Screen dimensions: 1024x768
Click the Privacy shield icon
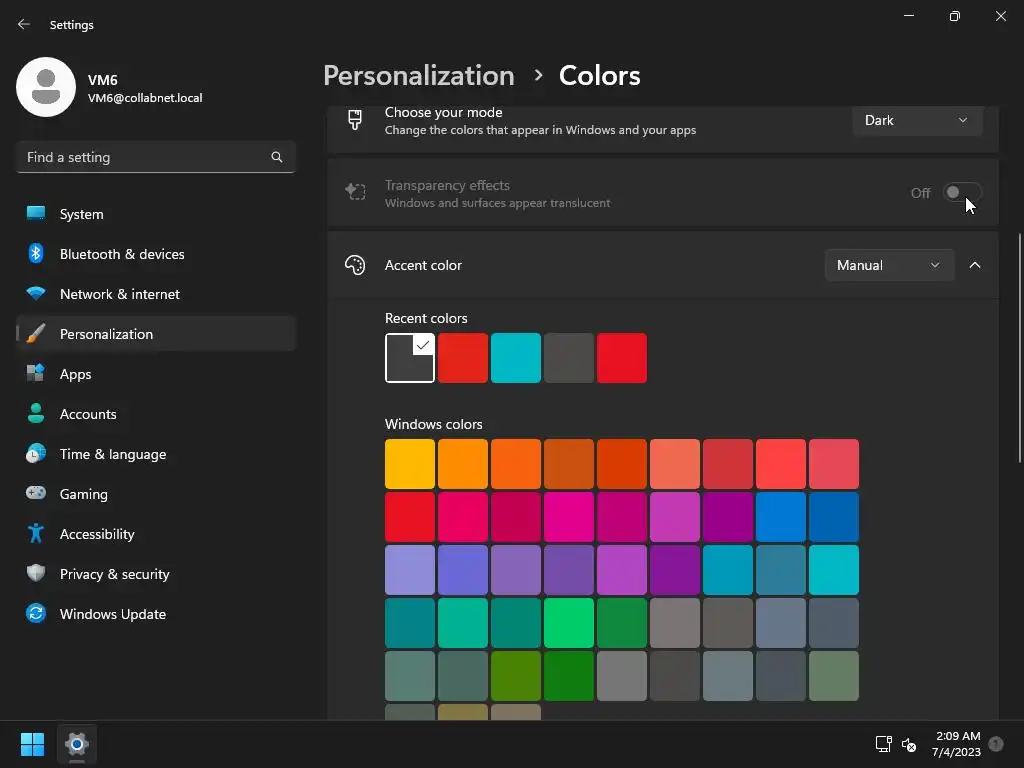click(36, 573)
